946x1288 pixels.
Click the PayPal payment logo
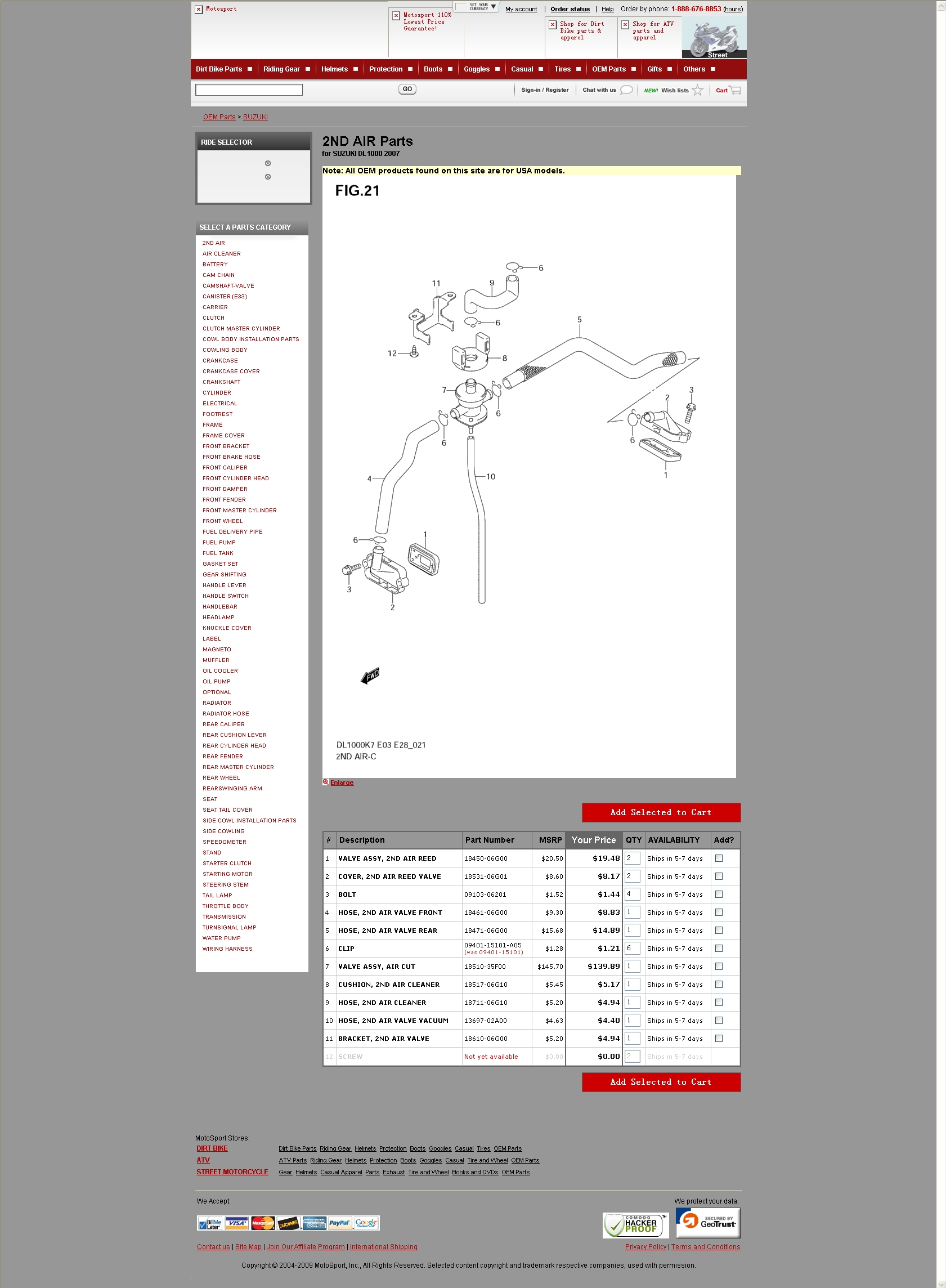coord(339,1223)
